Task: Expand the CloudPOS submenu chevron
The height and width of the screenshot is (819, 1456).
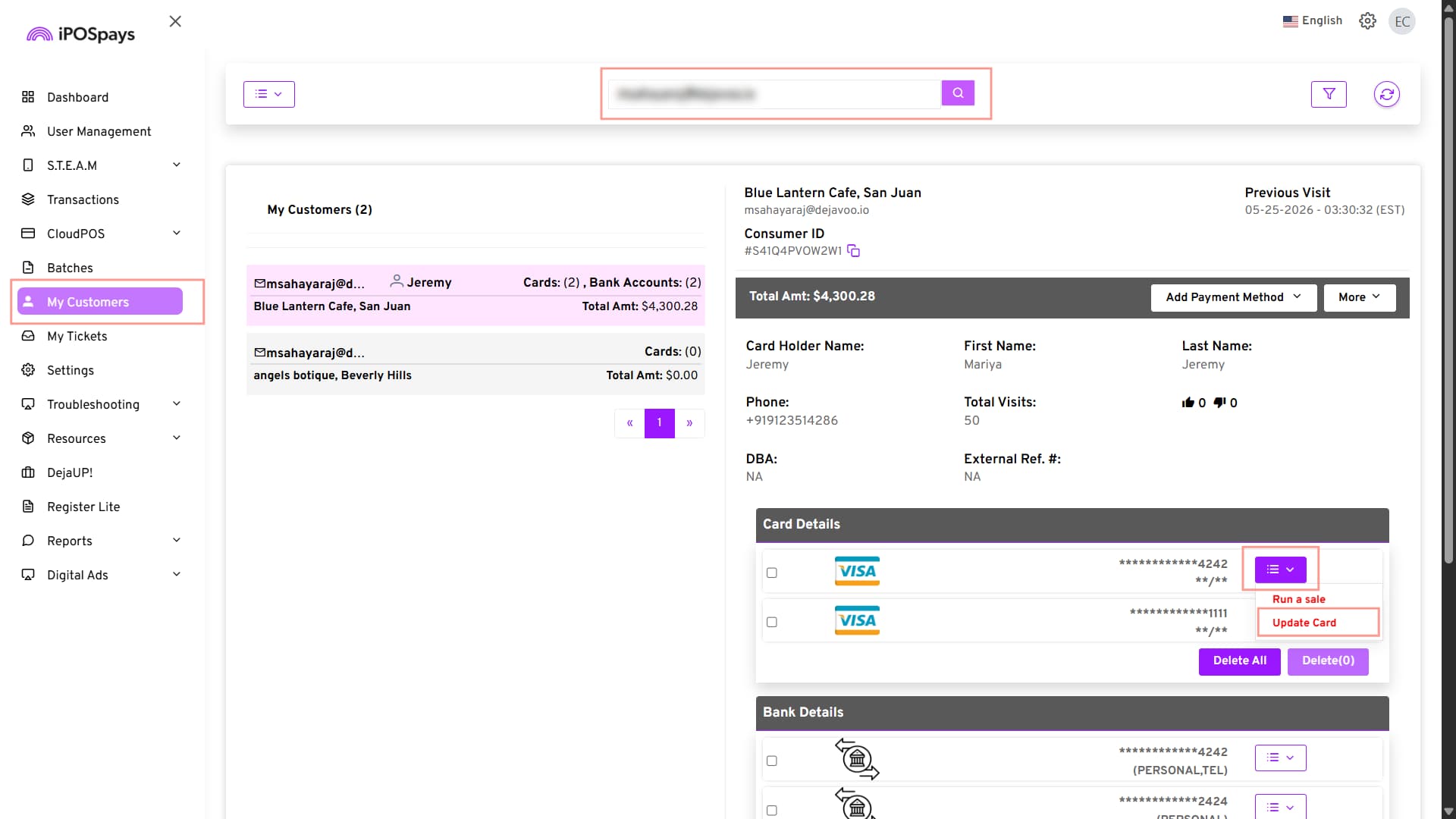Action: [x=177, y=234]
